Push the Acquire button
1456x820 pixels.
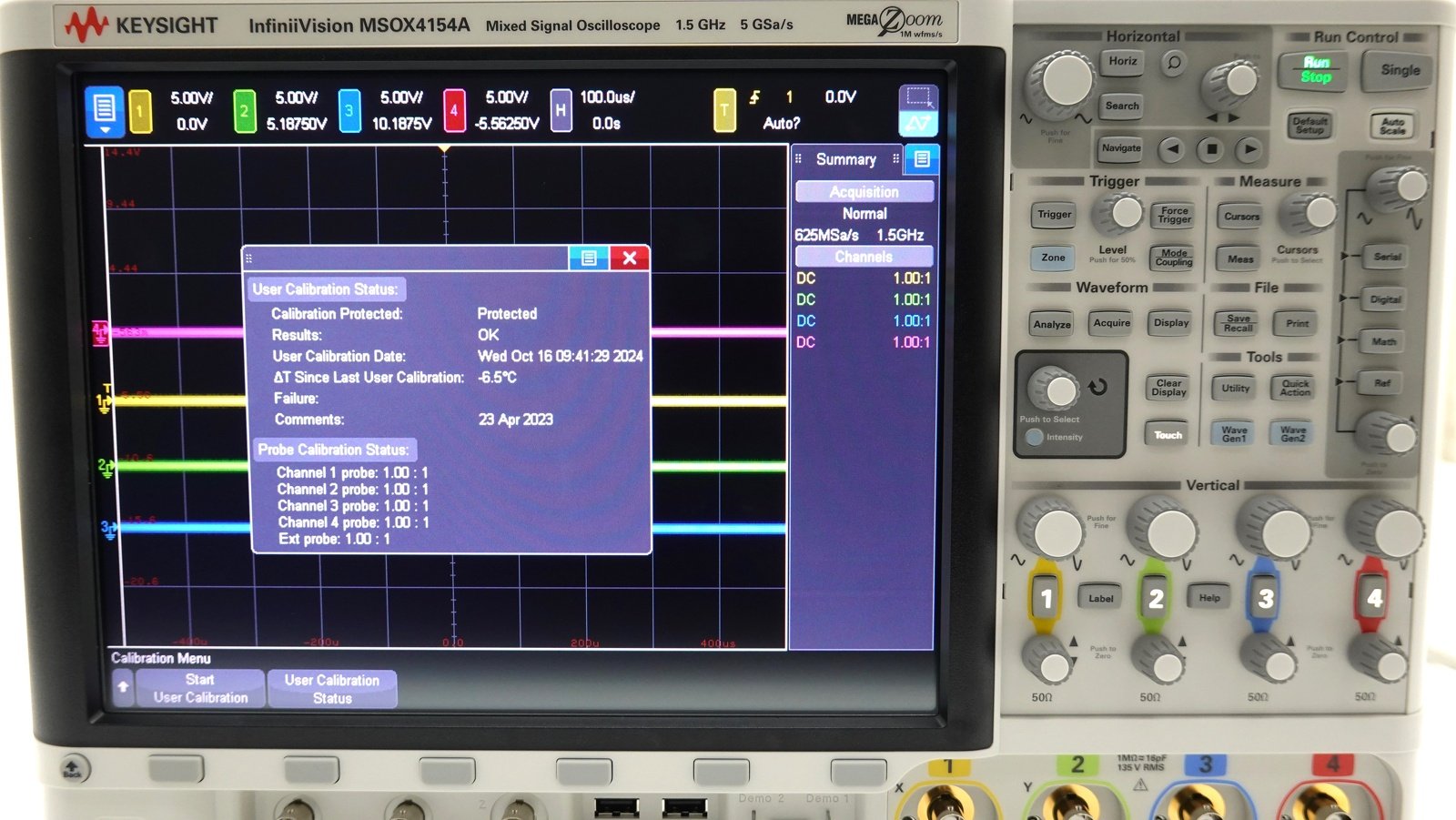(1112, 323)
